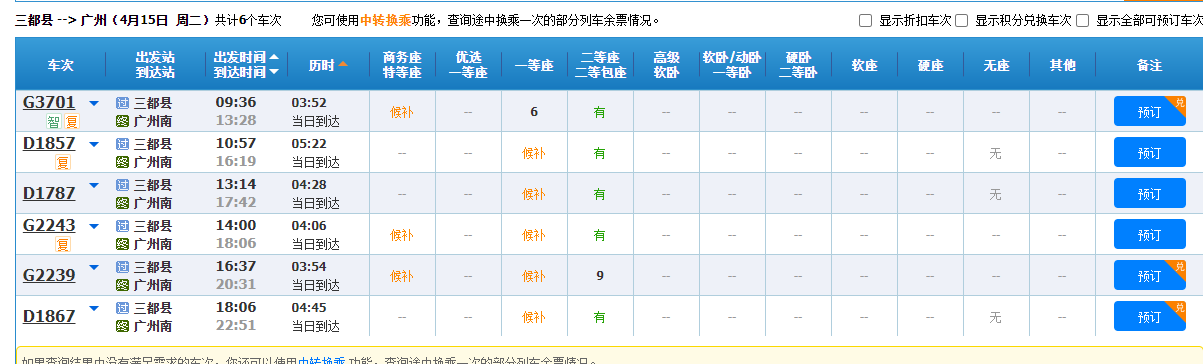The width and height of the screenshot is (1203, 364).
Task: Book train D1857 with 预订 button
Action: tap(1149, 153)
